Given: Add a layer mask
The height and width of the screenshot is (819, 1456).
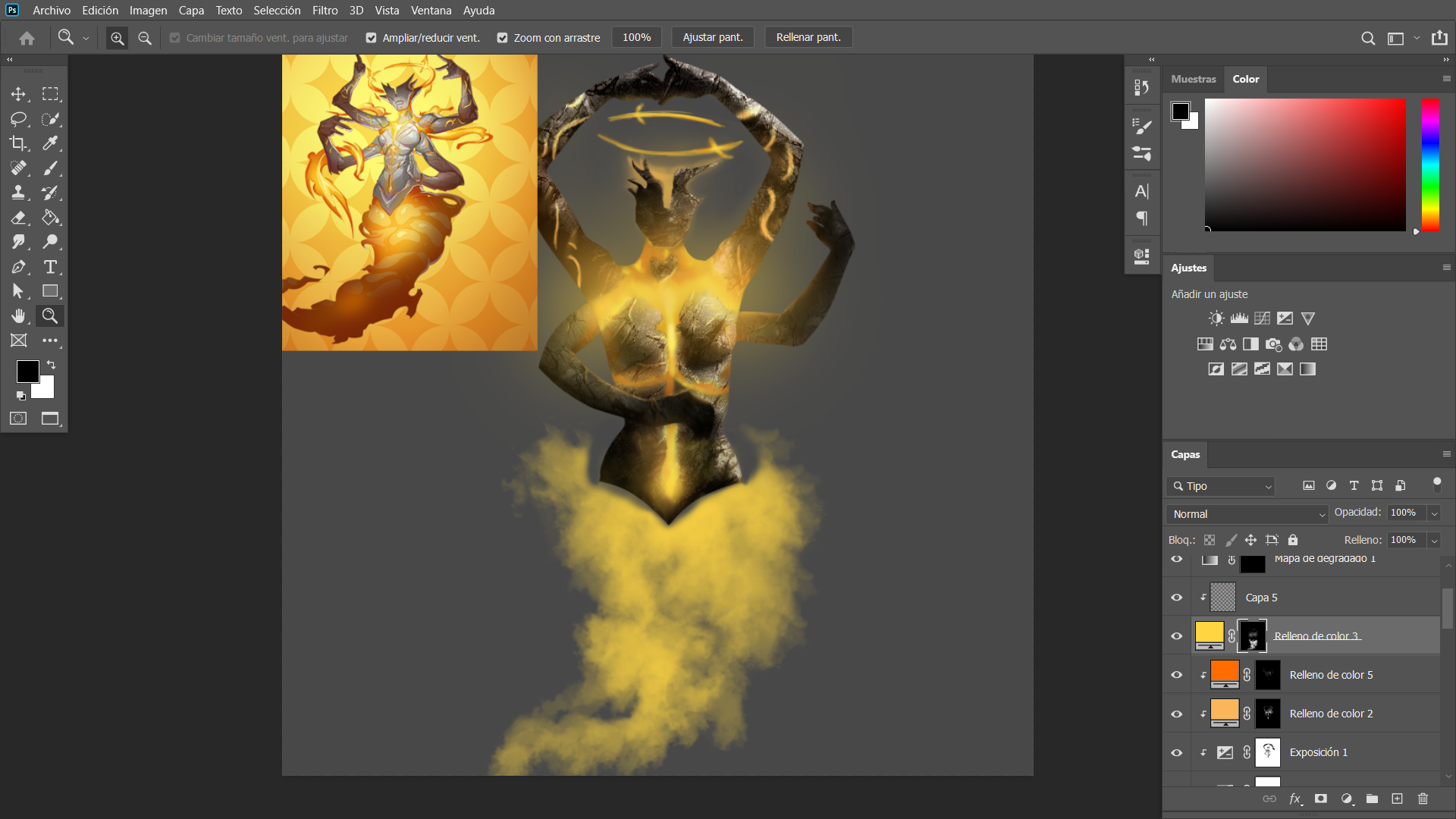Looking at the screenshot, I should click(1321, 799).
